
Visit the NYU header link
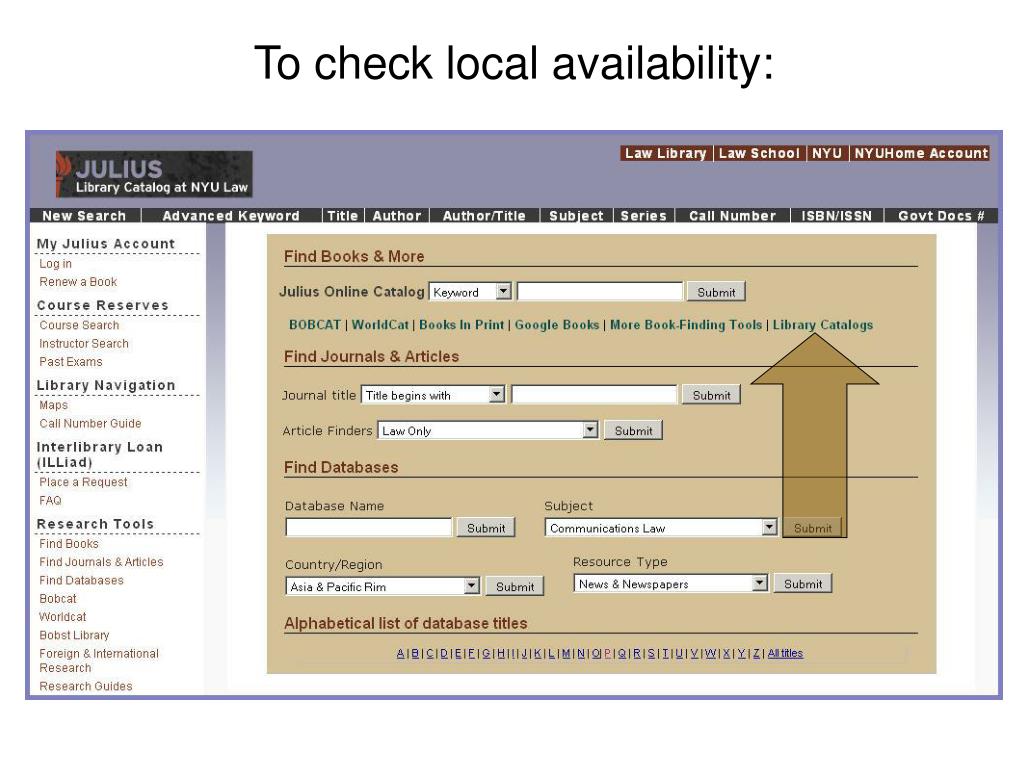click(827, 153)
